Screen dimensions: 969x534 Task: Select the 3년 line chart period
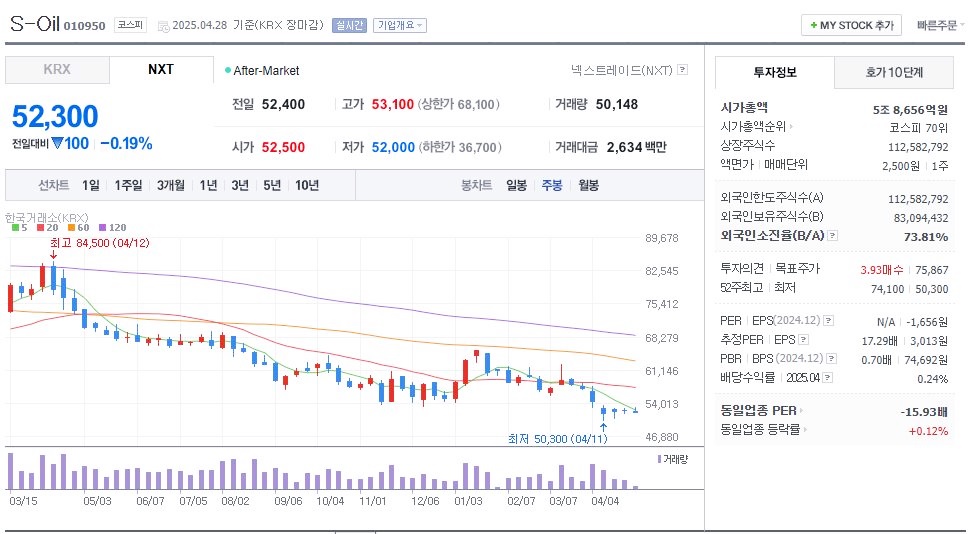point(240,185)
